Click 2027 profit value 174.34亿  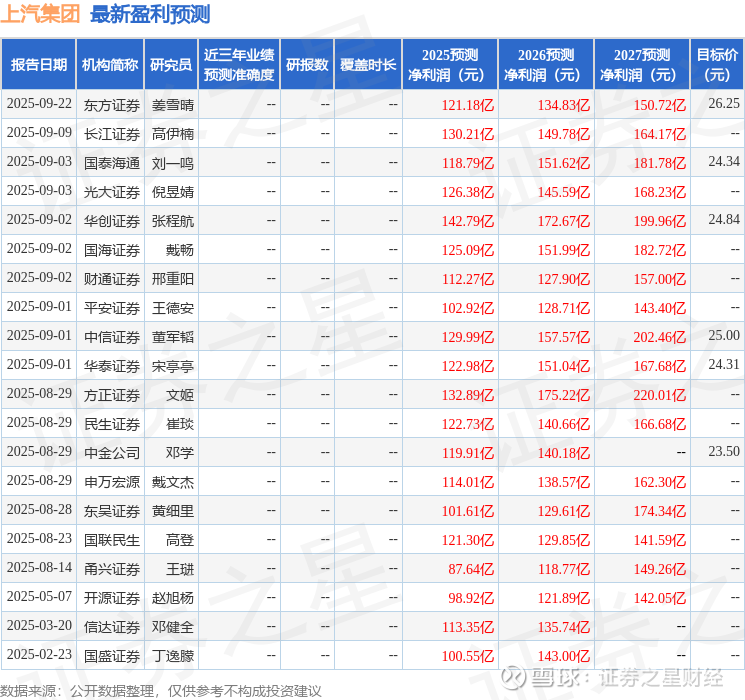(x=660, y=511)
